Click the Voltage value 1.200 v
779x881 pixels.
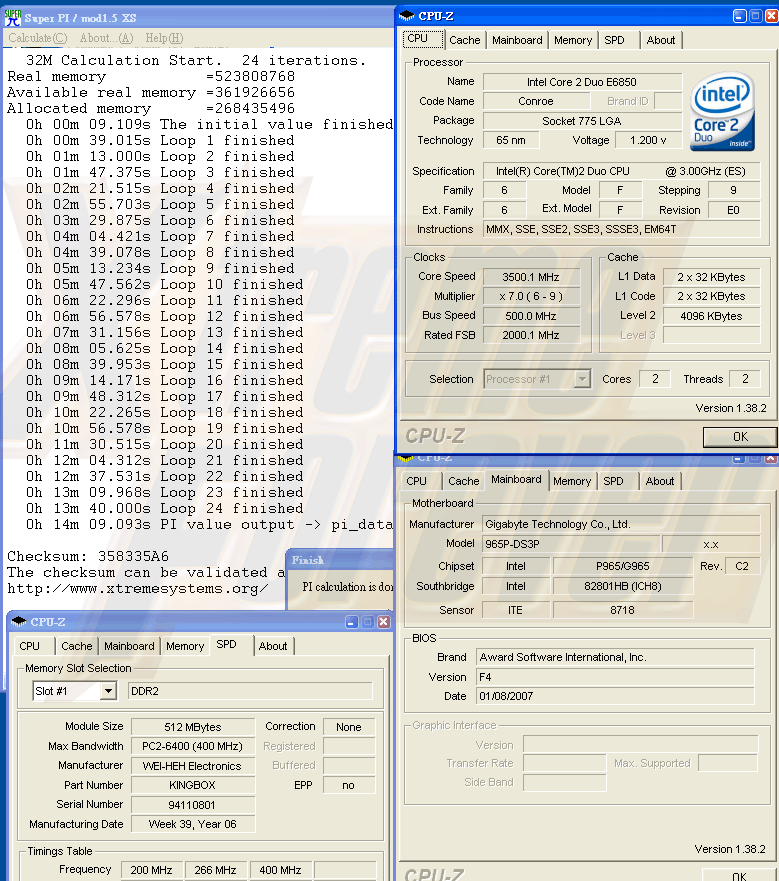tap(648, 140)
